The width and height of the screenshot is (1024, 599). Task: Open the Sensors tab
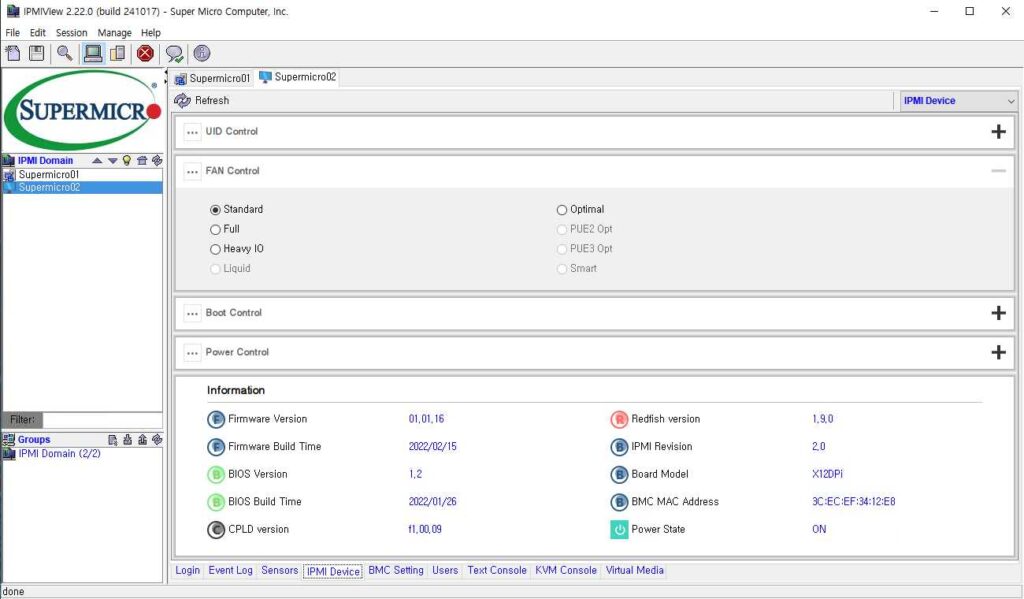[x=280, y=570]
